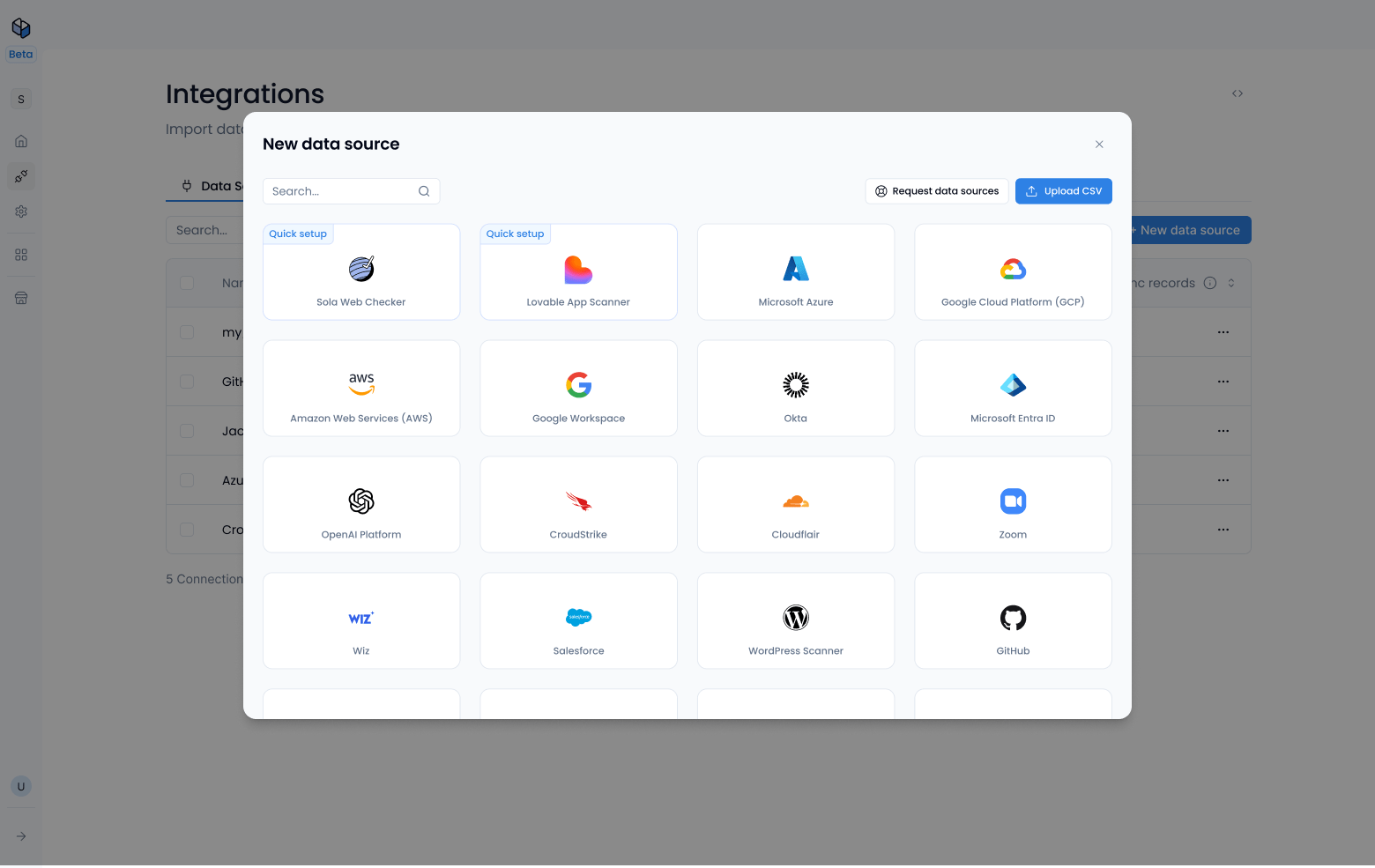Choose the Zoom data source

click(x=1013, y=504)
